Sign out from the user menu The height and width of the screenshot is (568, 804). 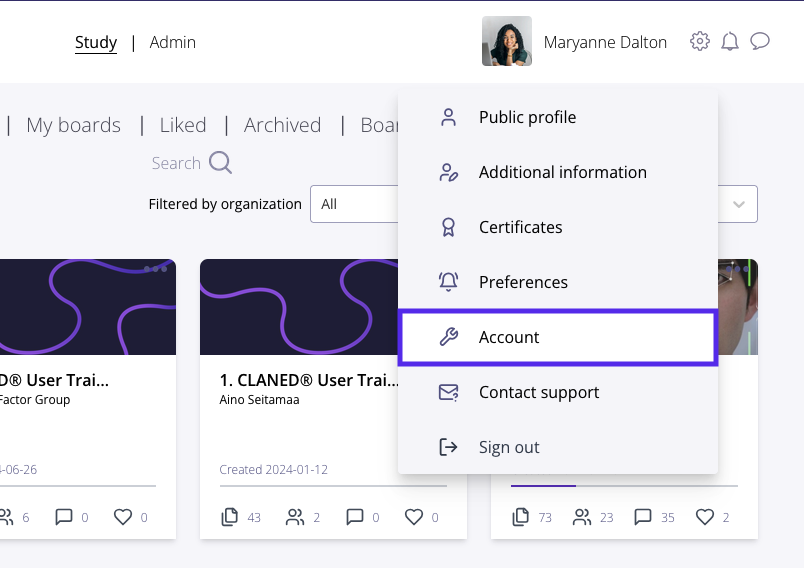[x=558, y=447]
